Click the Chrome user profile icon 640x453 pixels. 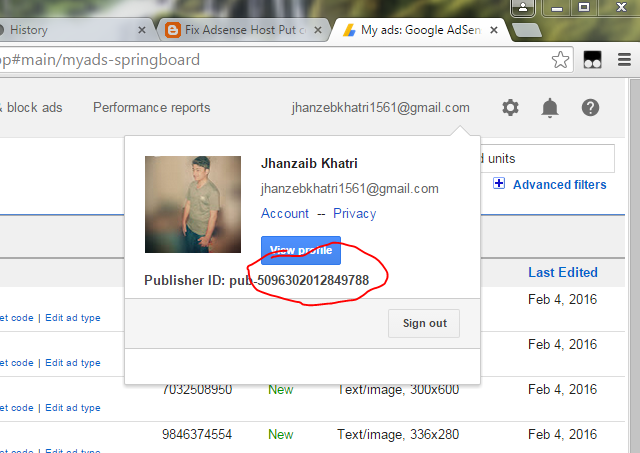522,8
